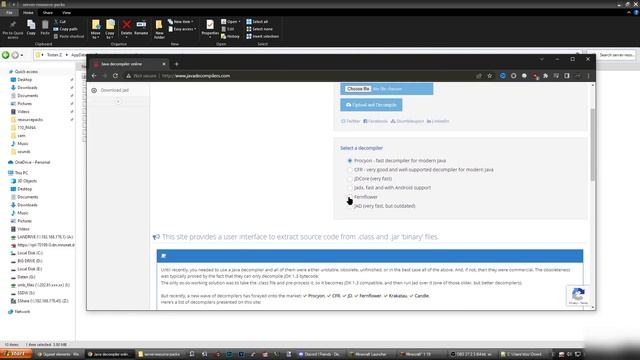
Task: Select the Jadx Android support radio button
Action: coord(350,188)
